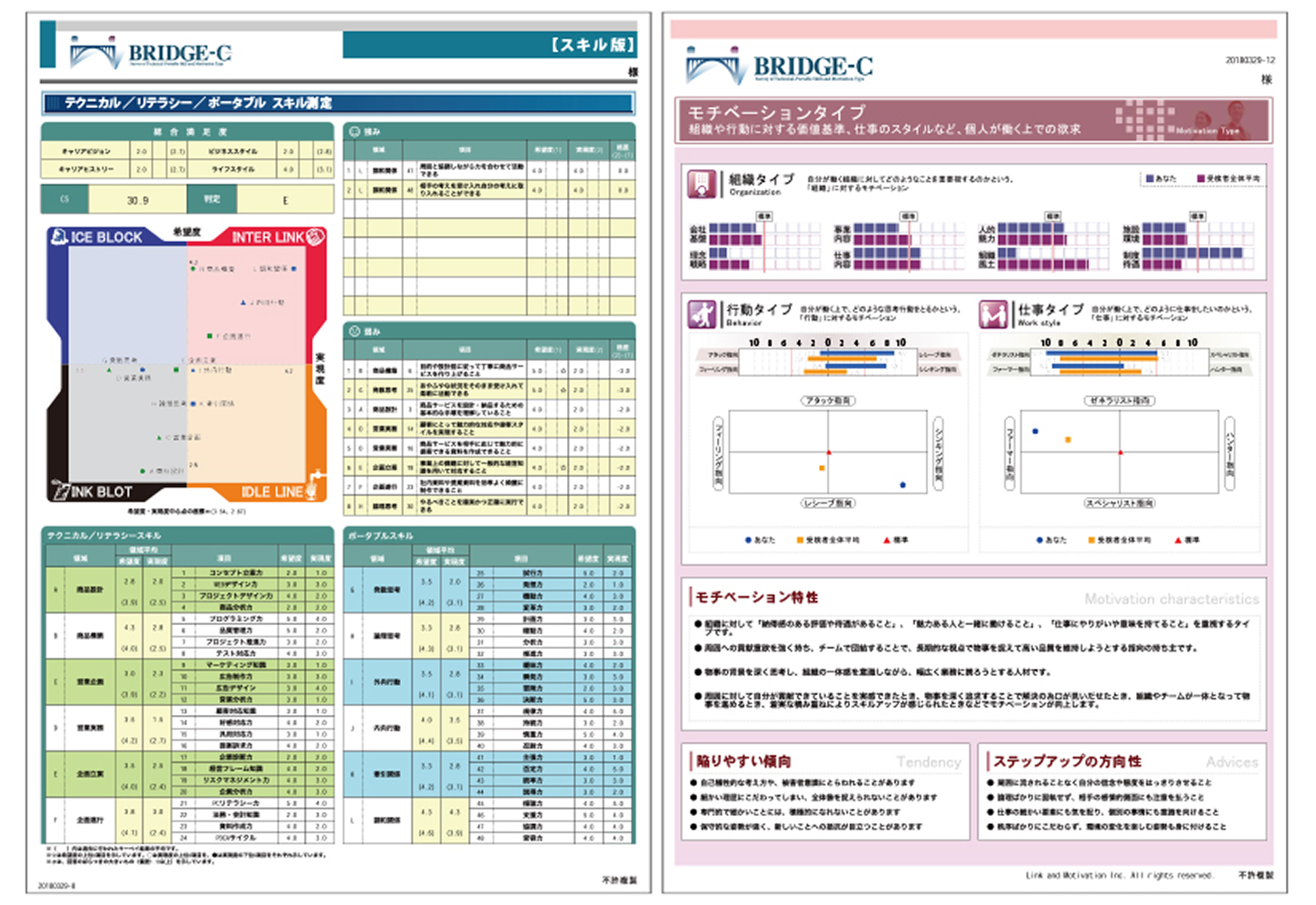
Task: Click the BRIDGE-C logo on the right page
Action: 780,66
